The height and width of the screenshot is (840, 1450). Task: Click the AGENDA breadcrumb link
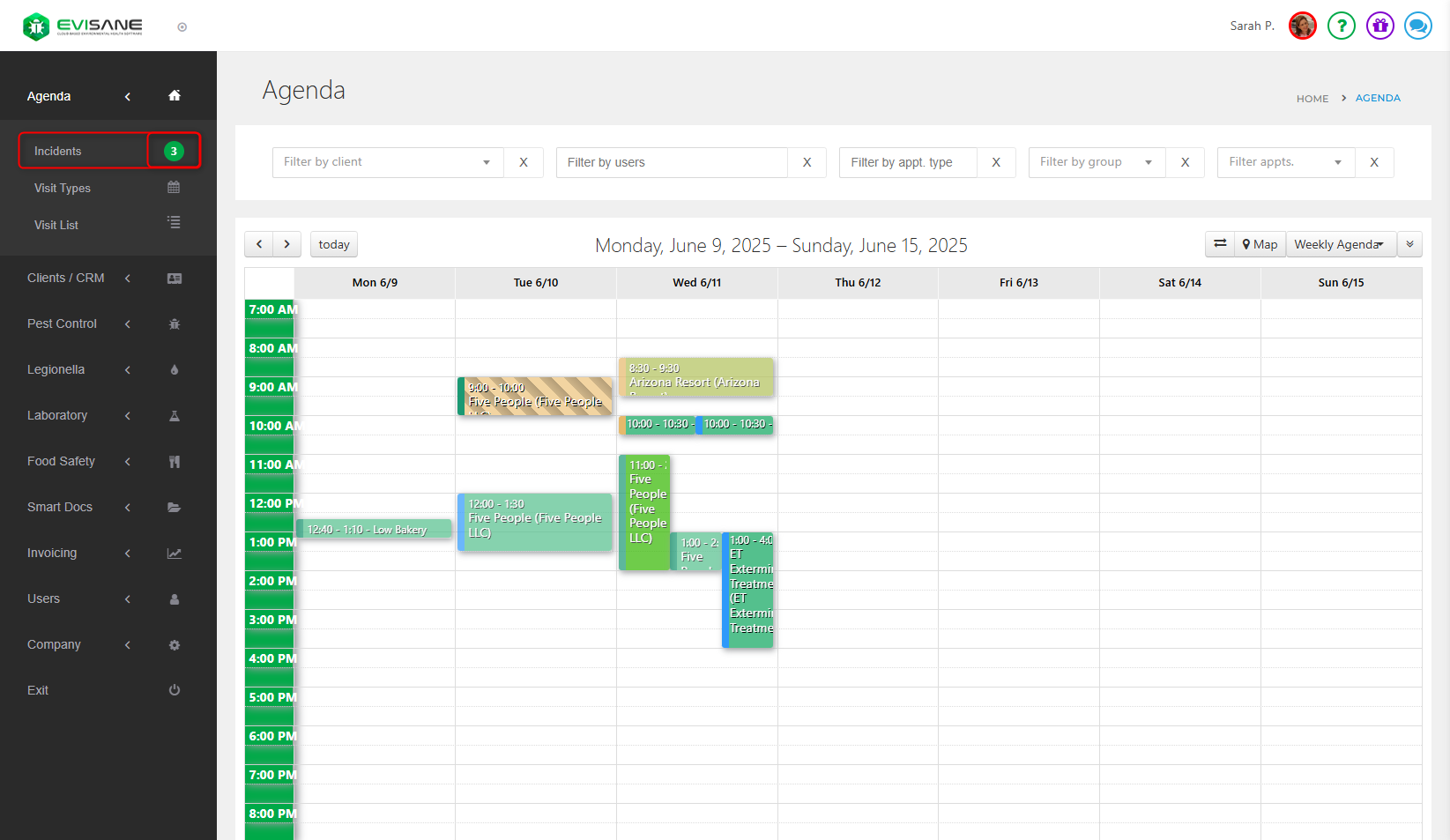[1378, 98]
